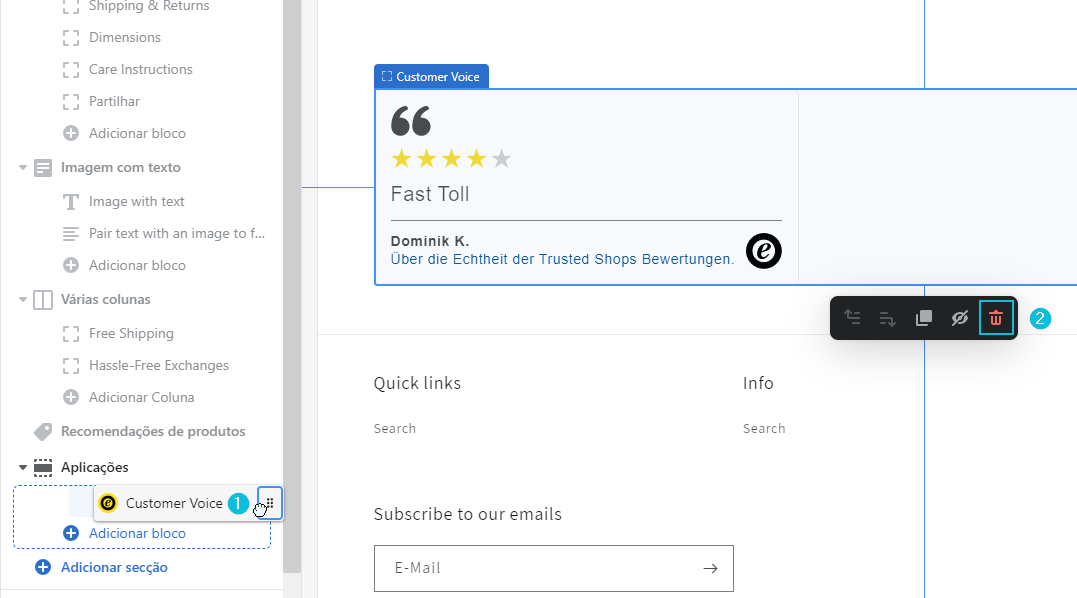Open Recomendações de produtos section
Image resolution: width=1077 pixels, height=598 pixels.
click(153, 432)
